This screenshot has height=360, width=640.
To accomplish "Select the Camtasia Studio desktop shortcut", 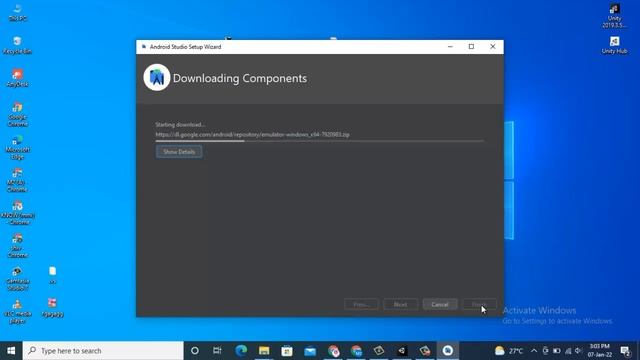I will [x=17, y=279].
